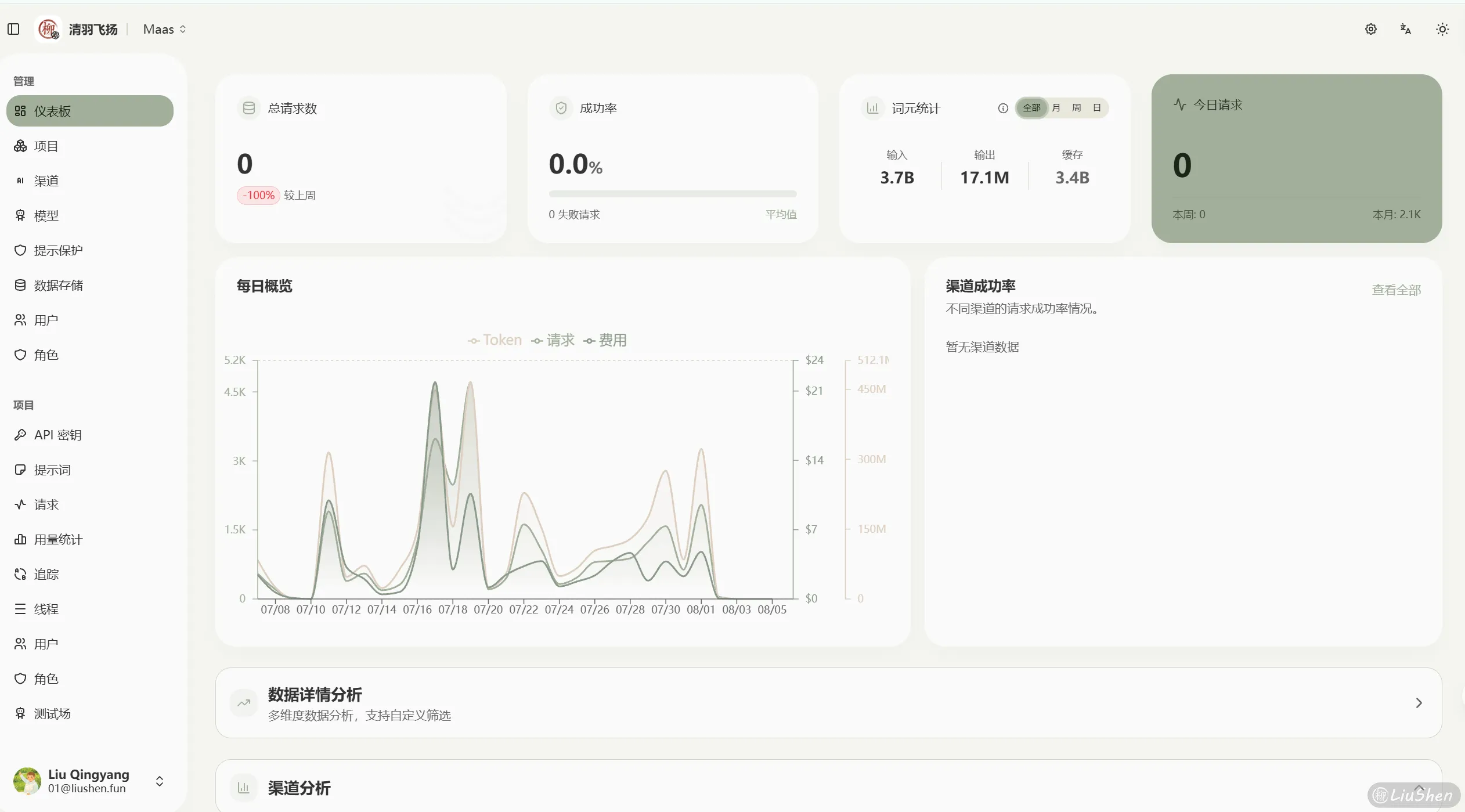Open the settings gear icon
This screenshot has height=812, width=1465.
click(1370, 29)
